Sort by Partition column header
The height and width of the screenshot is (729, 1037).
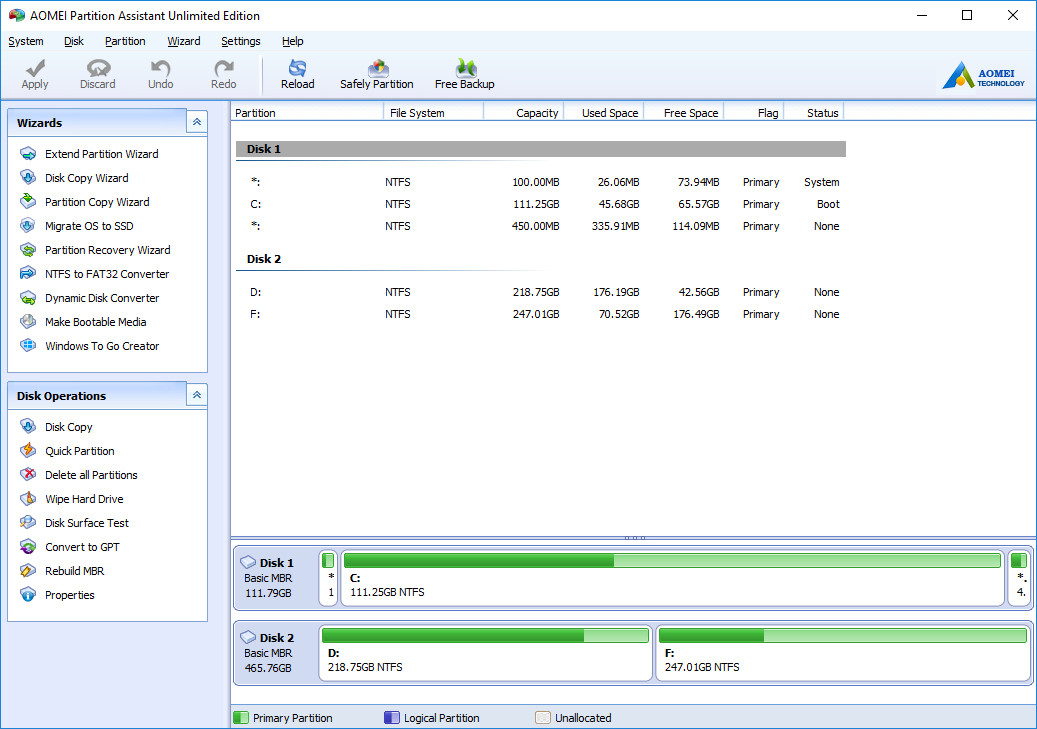[308, 112]
